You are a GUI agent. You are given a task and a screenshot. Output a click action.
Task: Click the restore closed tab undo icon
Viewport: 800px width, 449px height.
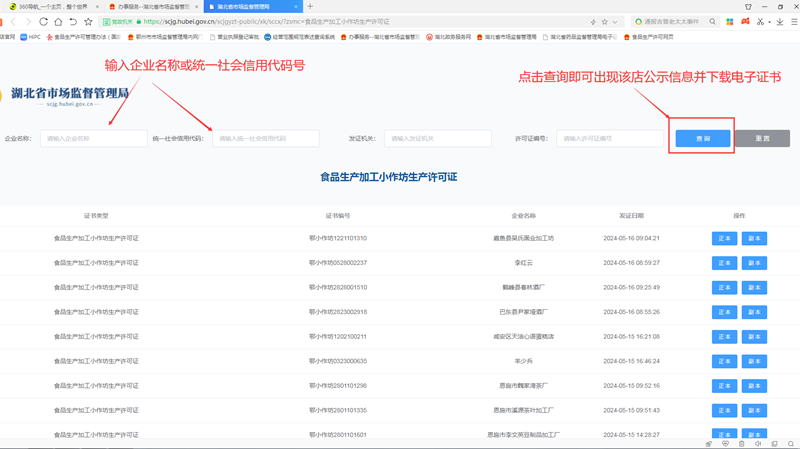pos(73,21)
